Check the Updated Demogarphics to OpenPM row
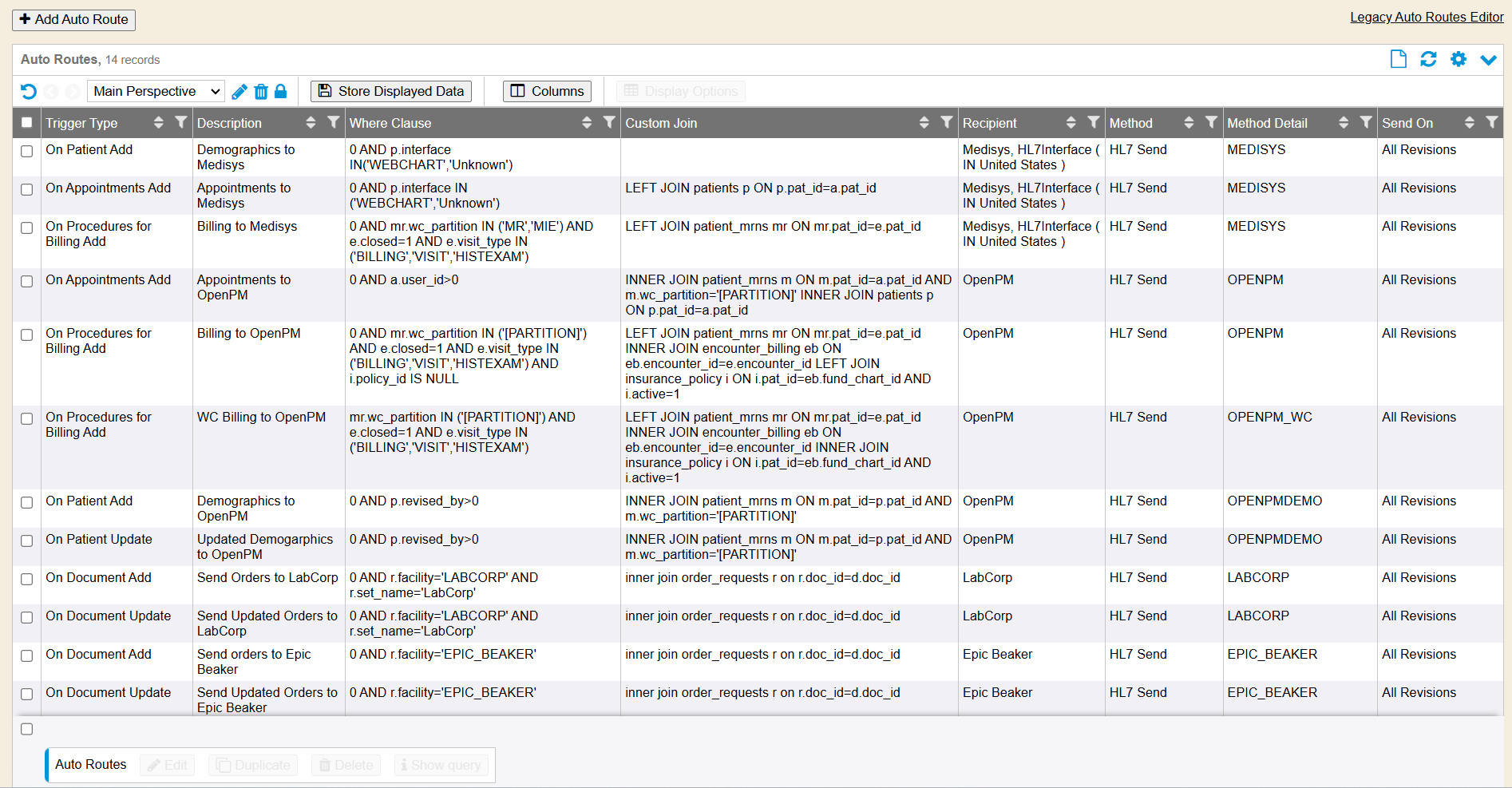1512x788 pixels. point(27,541)
